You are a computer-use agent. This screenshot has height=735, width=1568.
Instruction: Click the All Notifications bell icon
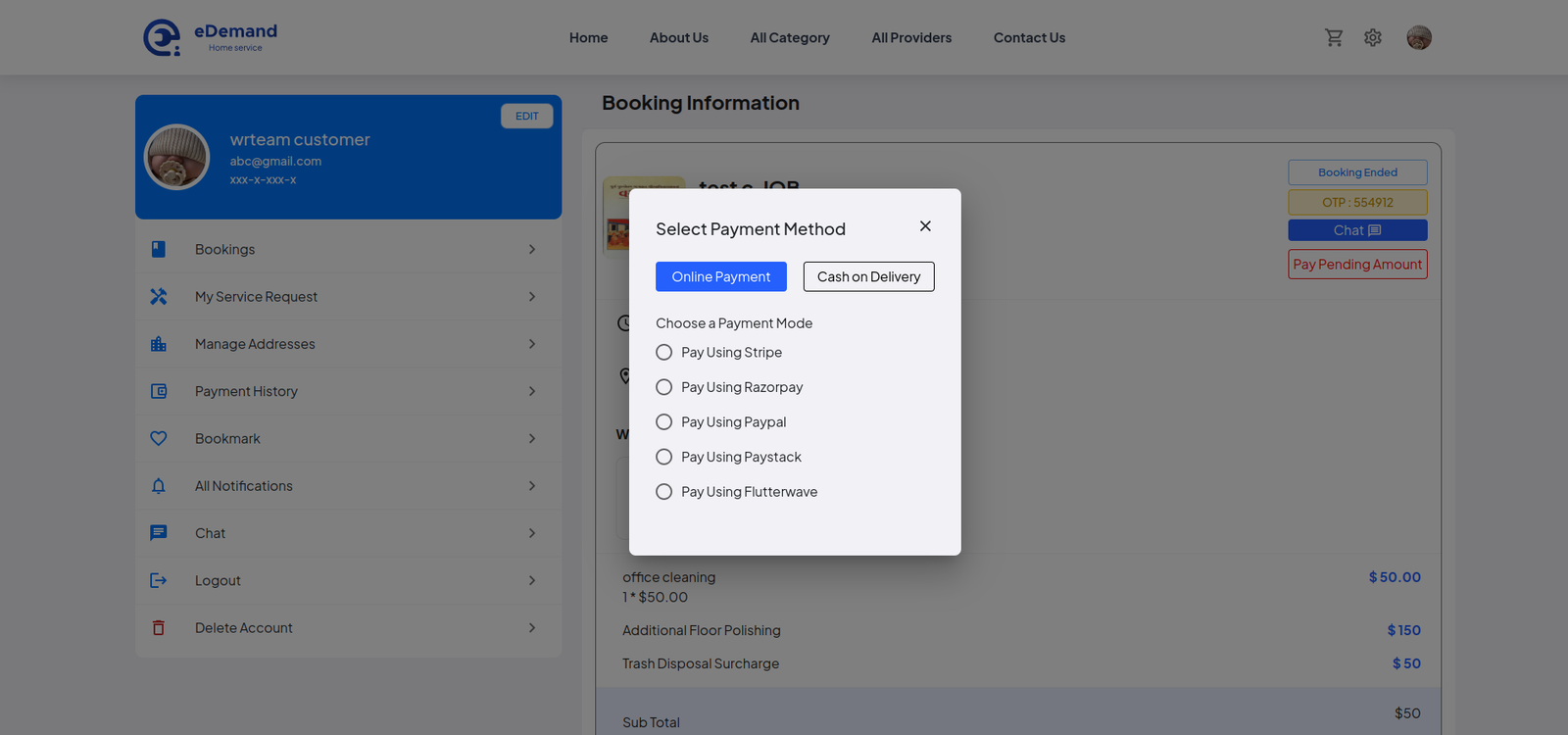159,486
